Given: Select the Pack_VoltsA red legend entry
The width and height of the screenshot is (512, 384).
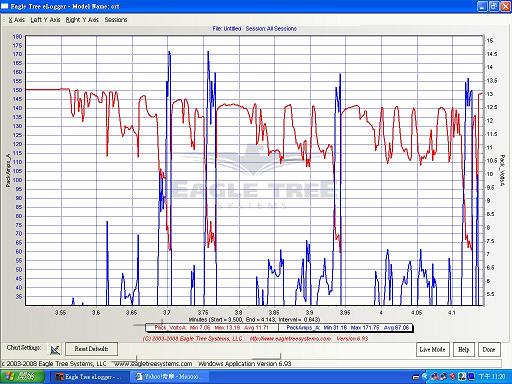Looking at the screenshot, I should click(x=212, y=328).
